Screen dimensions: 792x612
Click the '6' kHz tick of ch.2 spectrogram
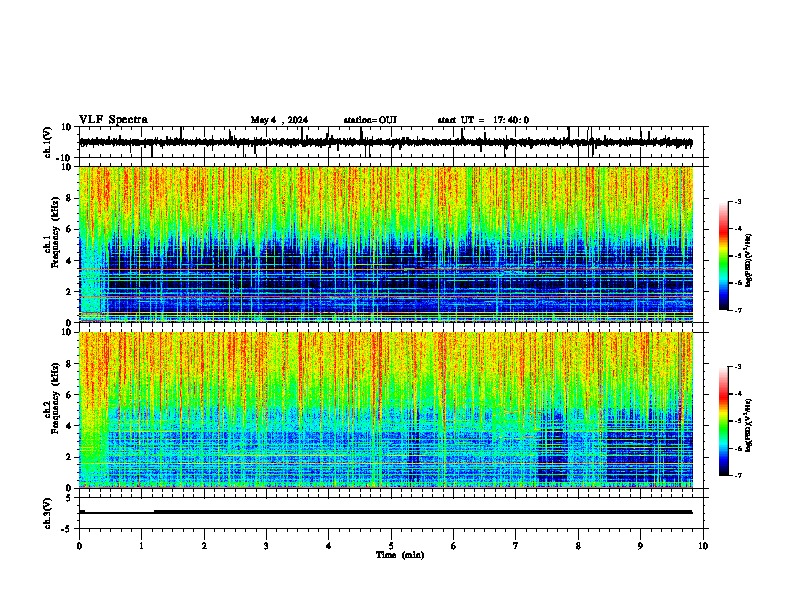(x=70, y=394)
